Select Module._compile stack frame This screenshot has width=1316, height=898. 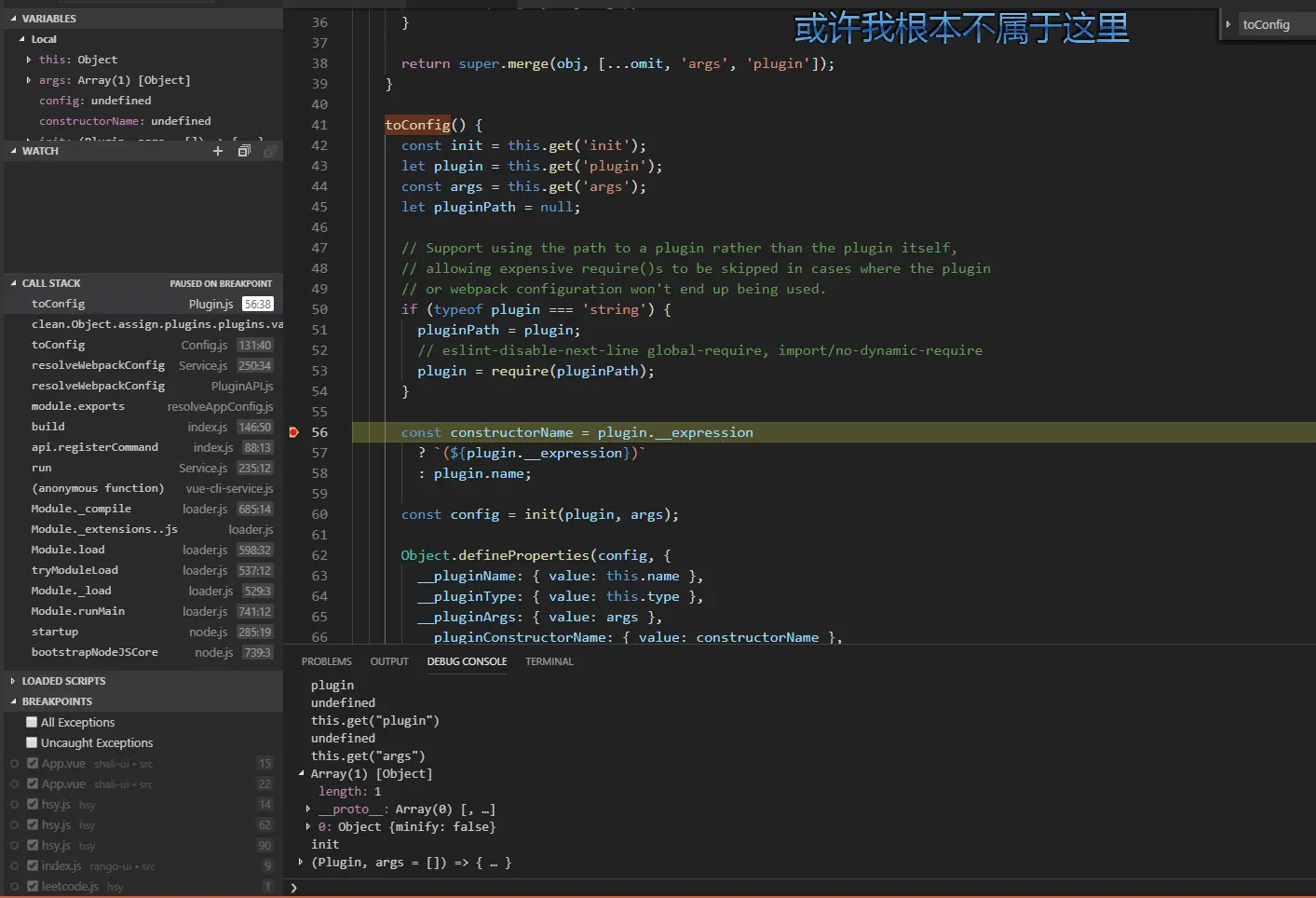point(143,509)
